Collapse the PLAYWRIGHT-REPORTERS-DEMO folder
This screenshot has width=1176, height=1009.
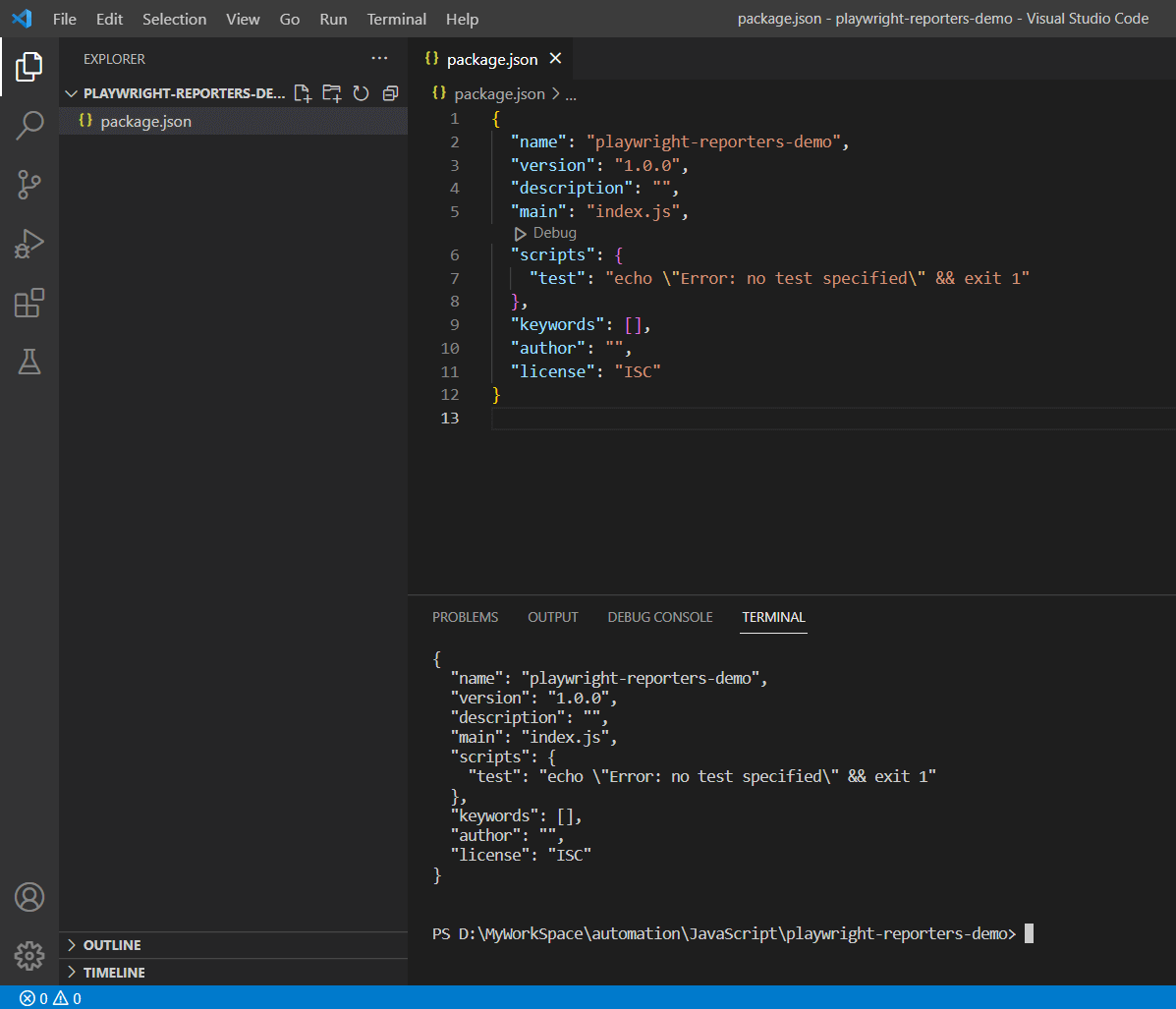(72, 92)
